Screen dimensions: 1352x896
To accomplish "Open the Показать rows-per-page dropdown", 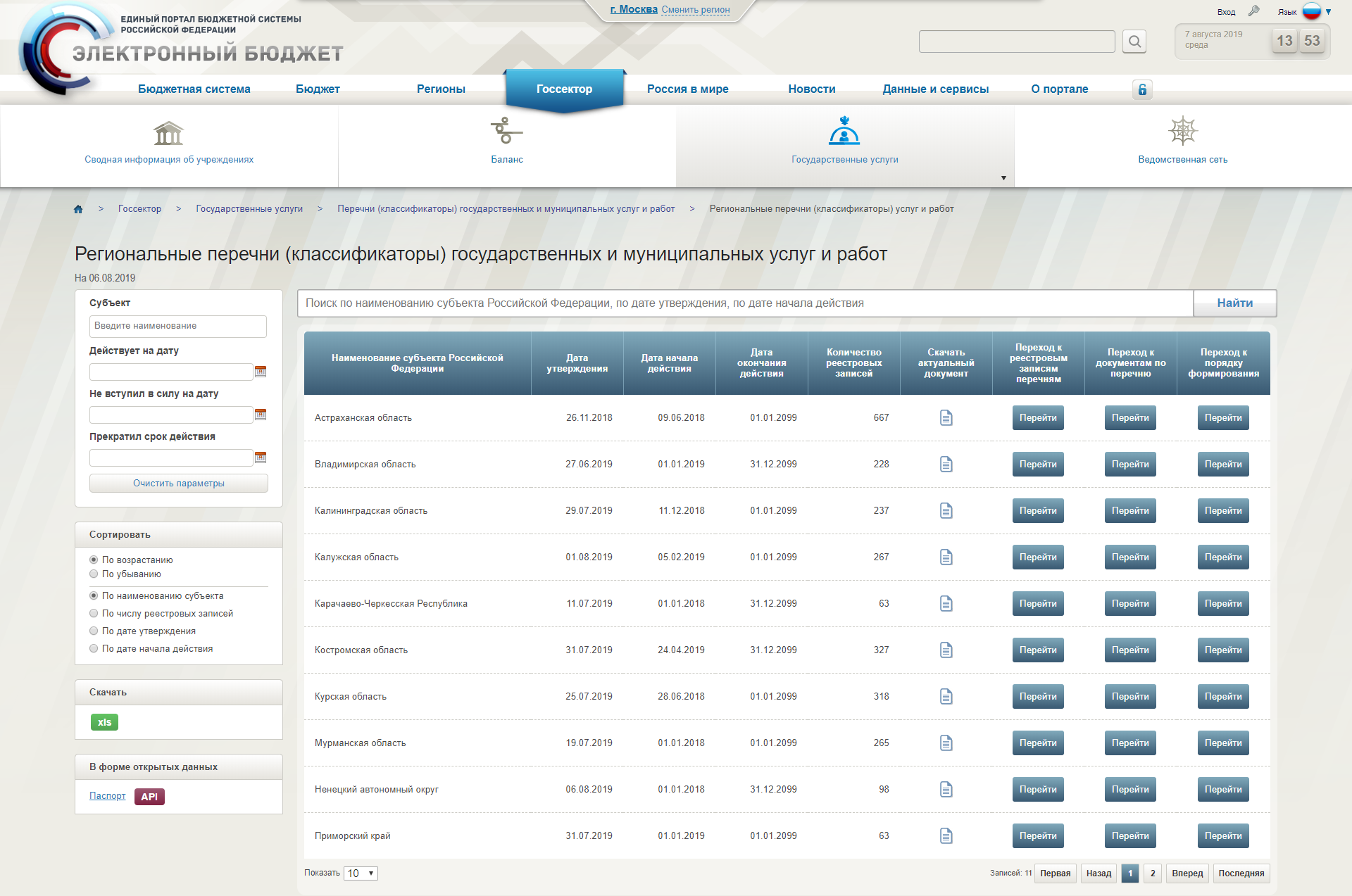I will pos(361,873).
